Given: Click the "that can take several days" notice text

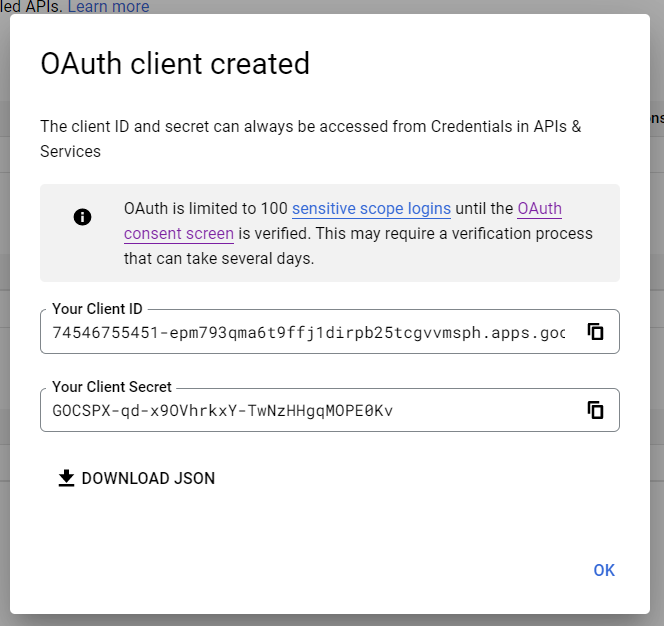Looking at the screenshot, I should click(219, 258).
